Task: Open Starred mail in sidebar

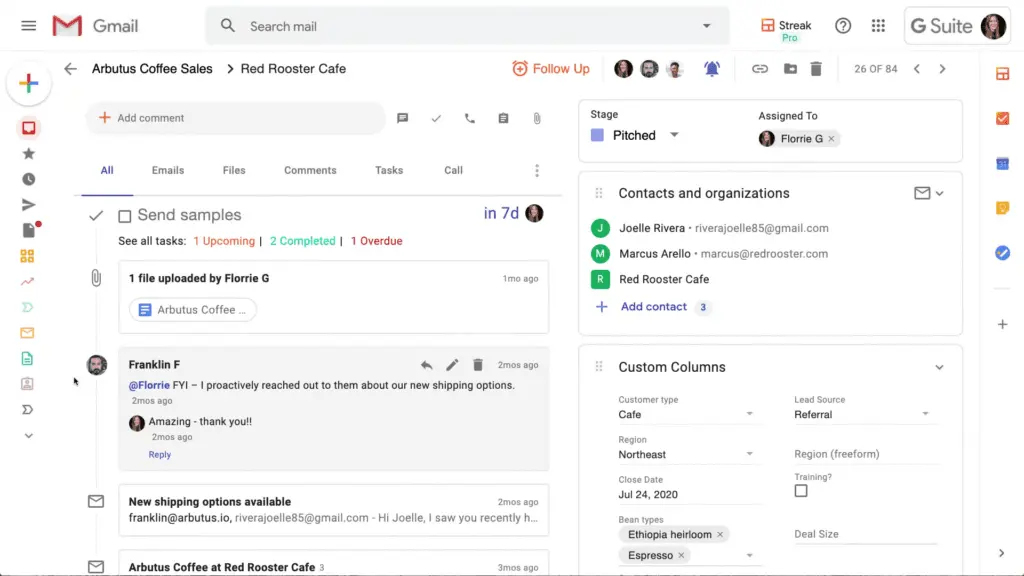Action: pos(28,153)
